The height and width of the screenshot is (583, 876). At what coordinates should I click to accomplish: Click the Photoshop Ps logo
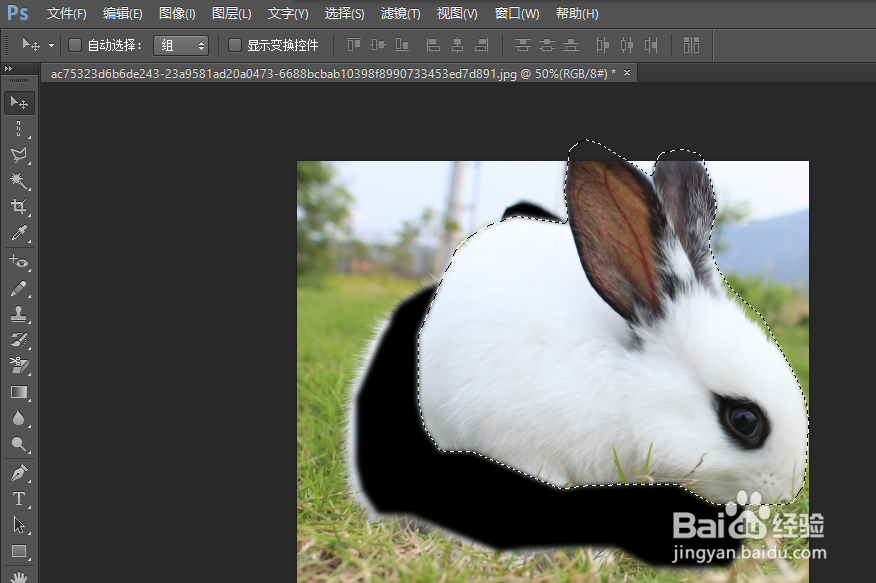click(x=18, y=13)
